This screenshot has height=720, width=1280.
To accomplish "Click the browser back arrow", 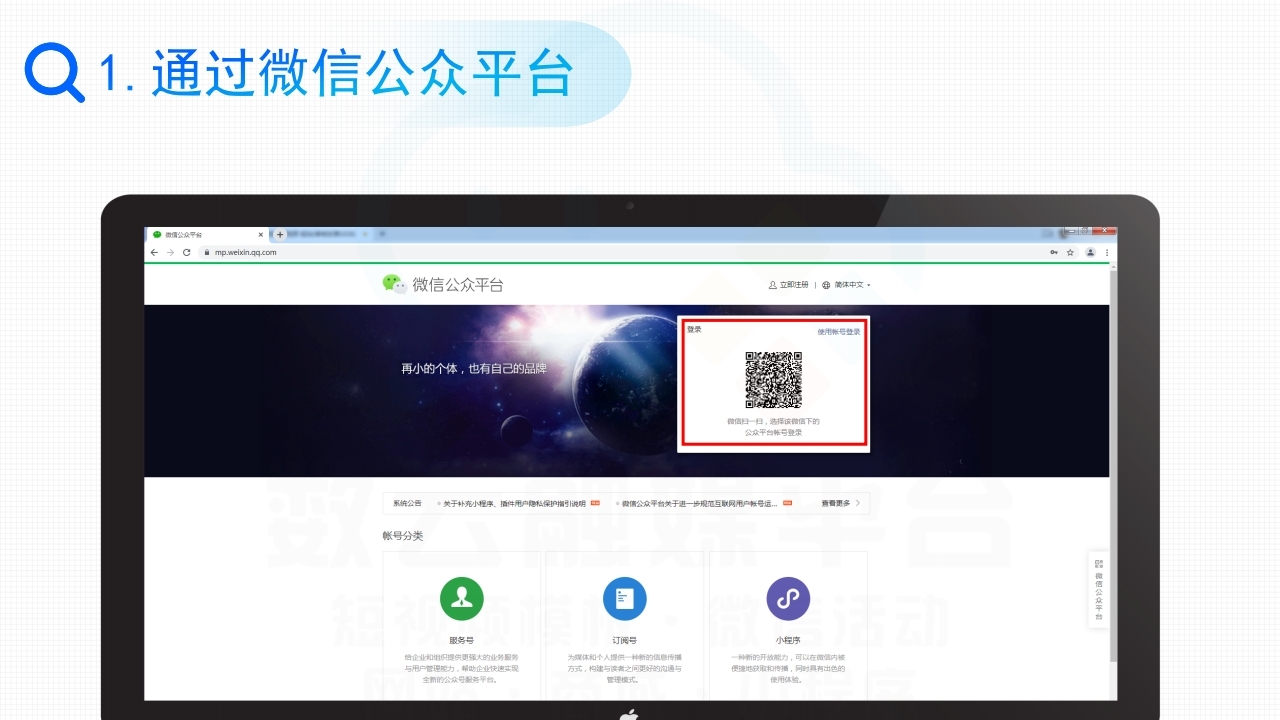I will click(154, 253).
